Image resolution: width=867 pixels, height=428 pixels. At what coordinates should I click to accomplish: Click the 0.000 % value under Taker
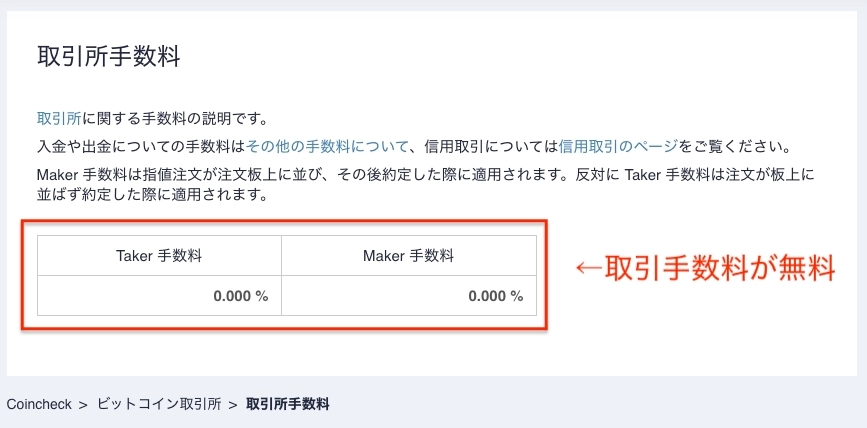[241, 296]
